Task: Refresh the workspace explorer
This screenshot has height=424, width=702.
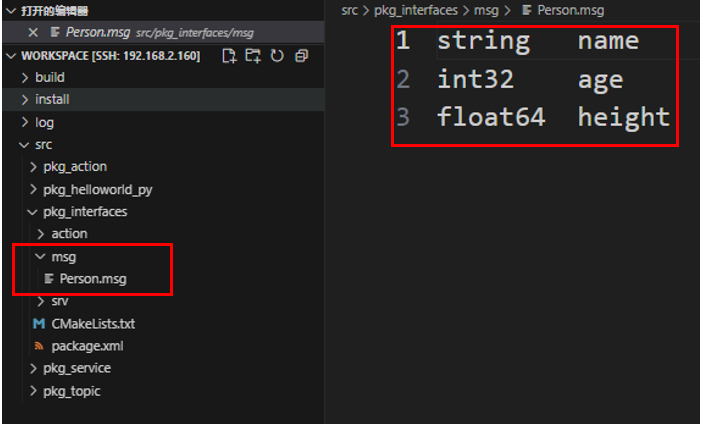Action: coord(277,55)
